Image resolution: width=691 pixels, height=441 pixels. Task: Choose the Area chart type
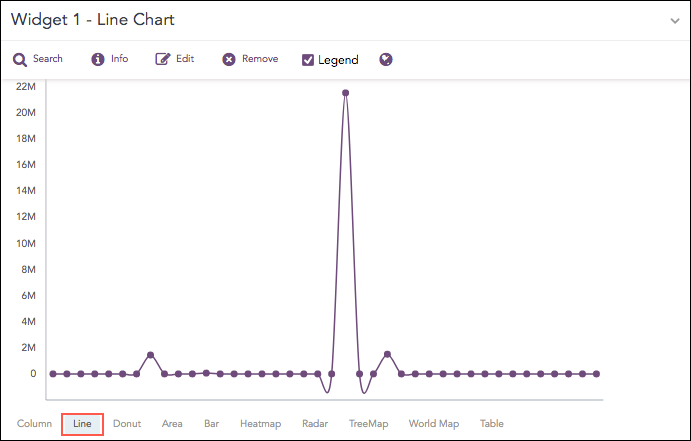tap(172, 424)
